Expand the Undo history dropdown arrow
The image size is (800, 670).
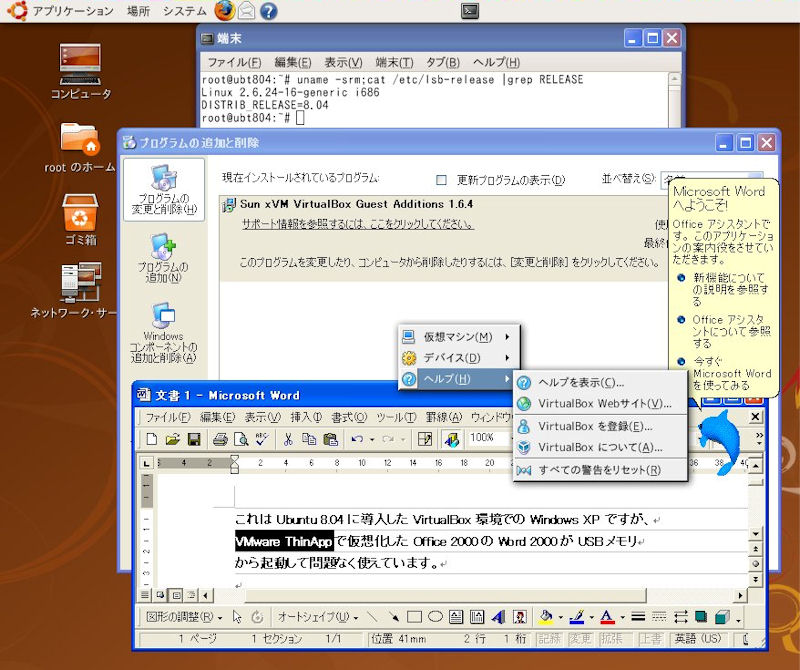pyautogui.click(x=372, y=440)
